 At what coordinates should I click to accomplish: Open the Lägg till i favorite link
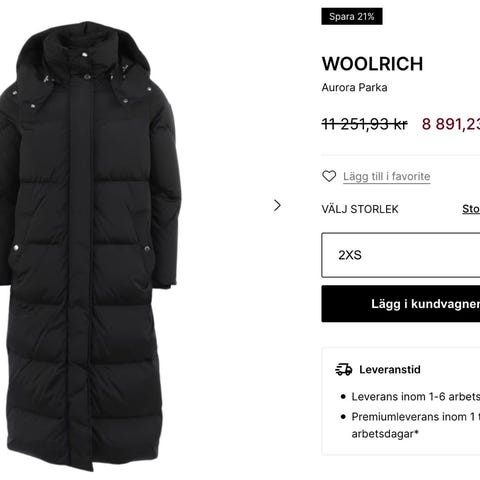point(387,176)
